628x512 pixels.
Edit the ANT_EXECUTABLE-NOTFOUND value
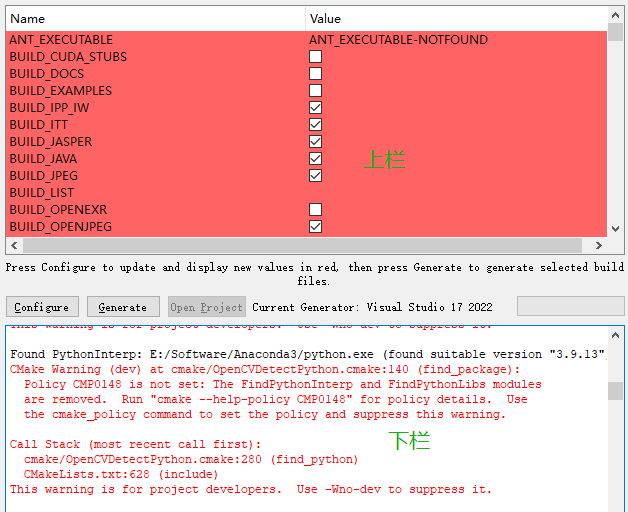coord(399,40)
